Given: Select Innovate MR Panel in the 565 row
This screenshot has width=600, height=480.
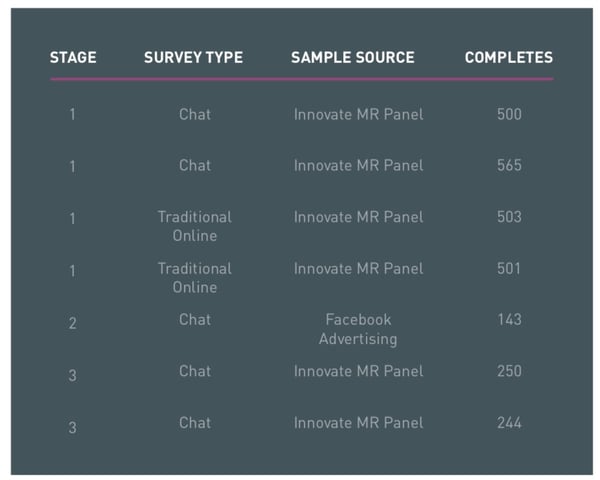Looking at the screenshot, I should (358, 165).
